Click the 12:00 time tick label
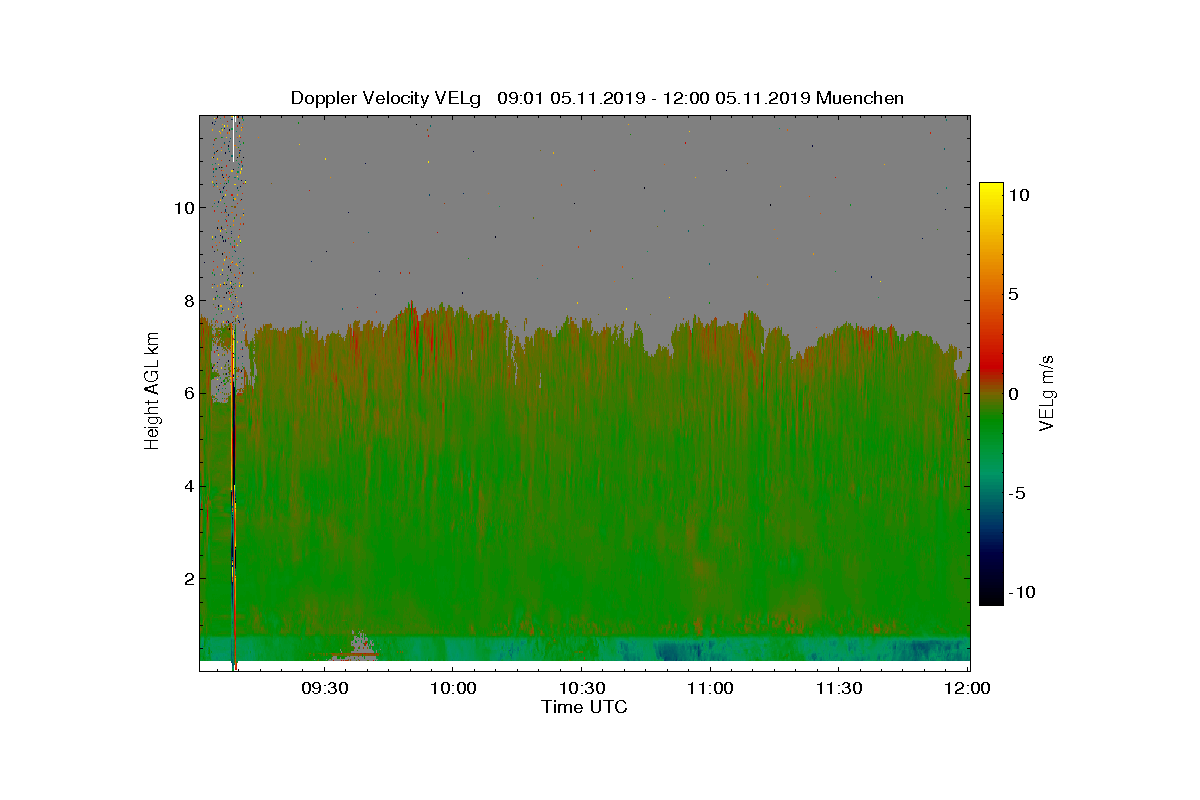The image size is (1200, 800). [x=966, y=689]
